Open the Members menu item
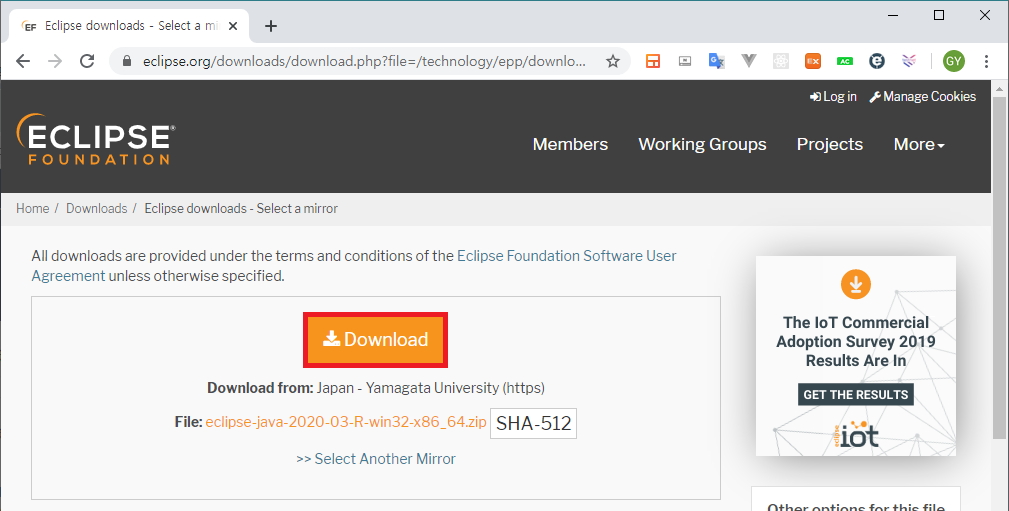The image size is (1009, 511). pos(570,144)
